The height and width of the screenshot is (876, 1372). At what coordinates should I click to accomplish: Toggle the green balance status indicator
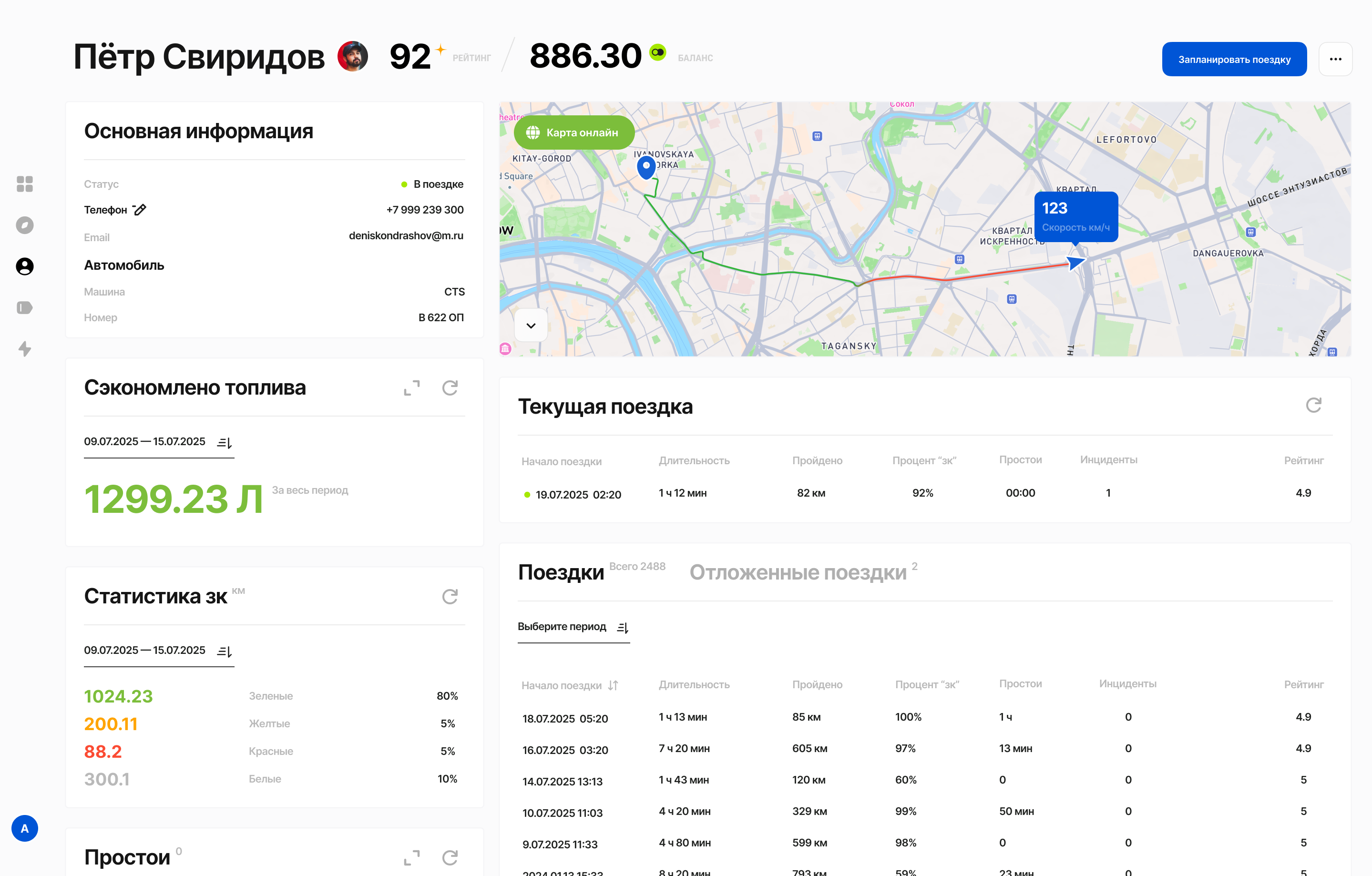[x=657, y=52]
